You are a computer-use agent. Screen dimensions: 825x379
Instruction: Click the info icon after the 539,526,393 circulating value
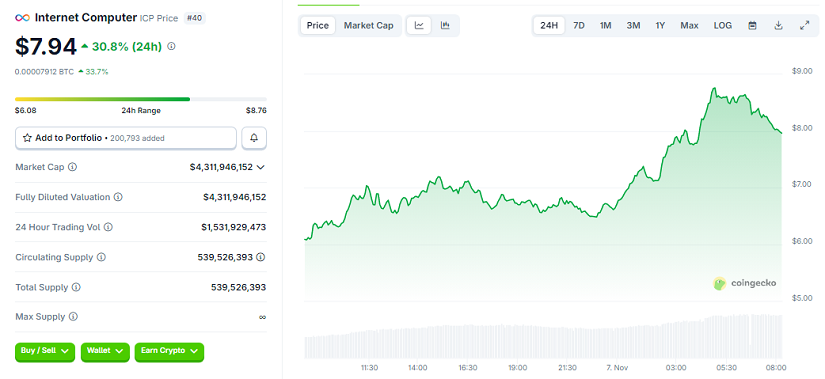point(260,257)
